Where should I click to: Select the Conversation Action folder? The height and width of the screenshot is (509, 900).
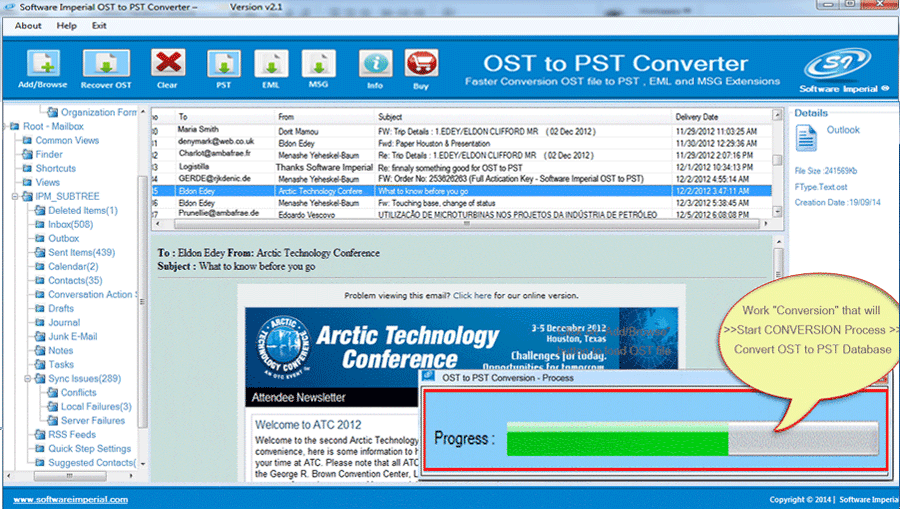[x=92, y=294]
